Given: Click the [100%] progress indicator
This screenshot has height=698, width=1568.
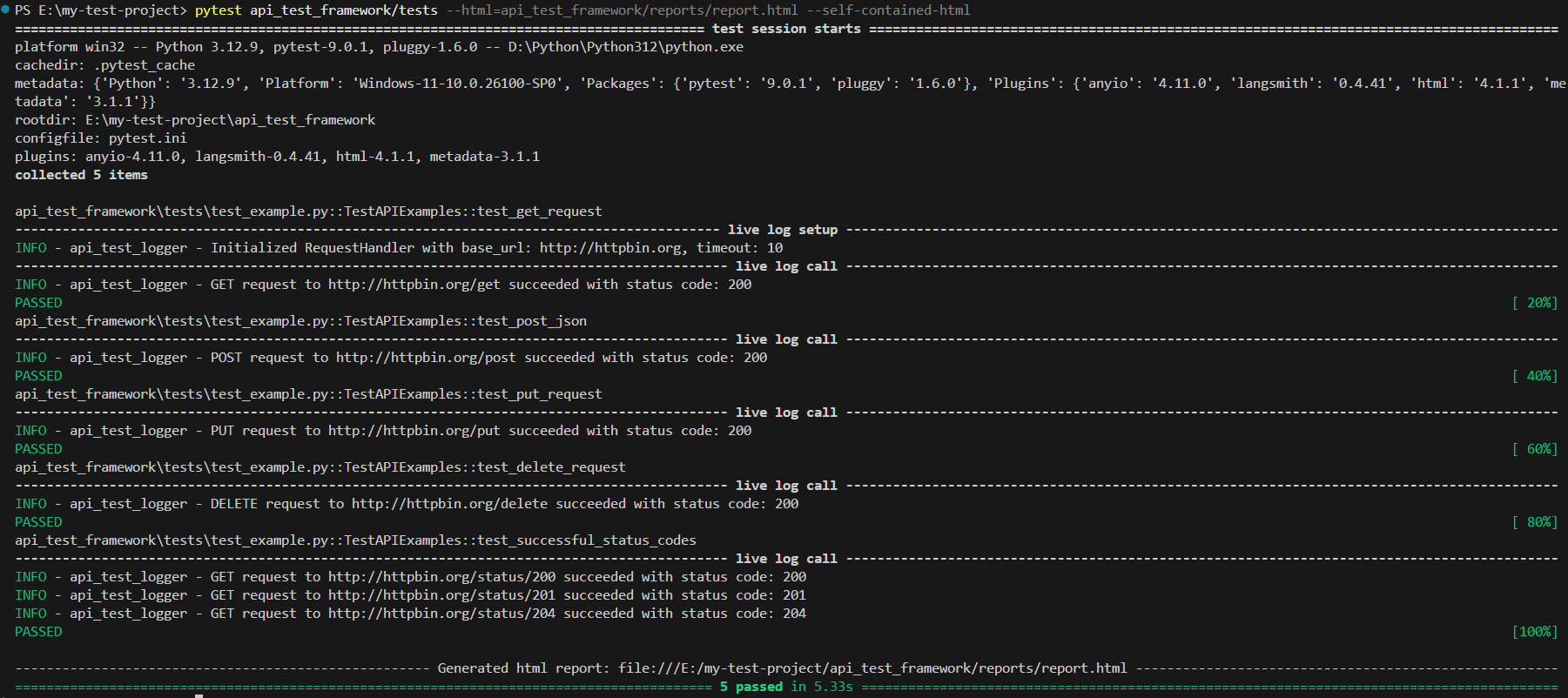Looking at the screenshot, I should (1534, 632).
